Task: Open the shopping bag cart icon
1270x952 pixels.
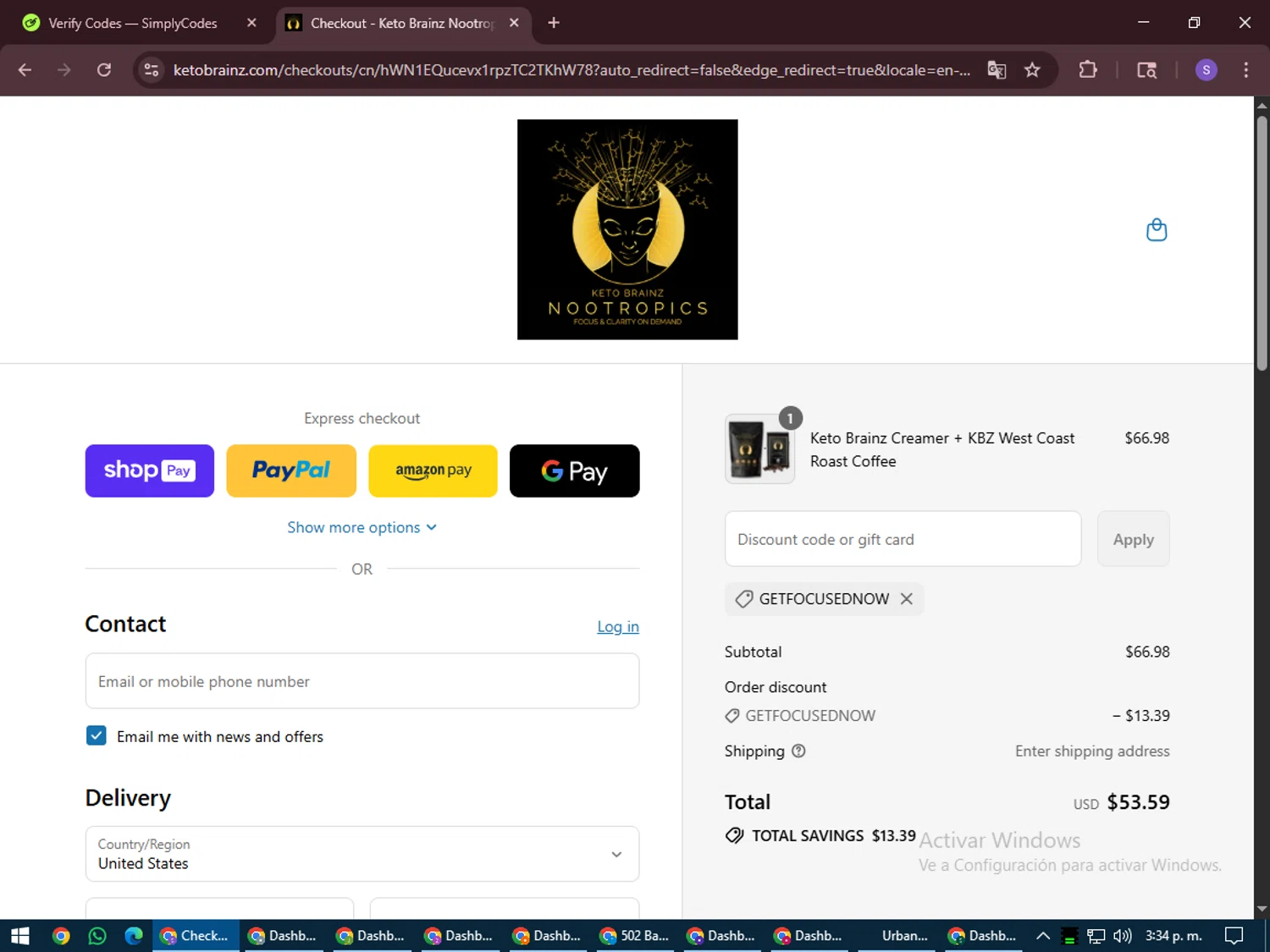Action: (1157, 230)
